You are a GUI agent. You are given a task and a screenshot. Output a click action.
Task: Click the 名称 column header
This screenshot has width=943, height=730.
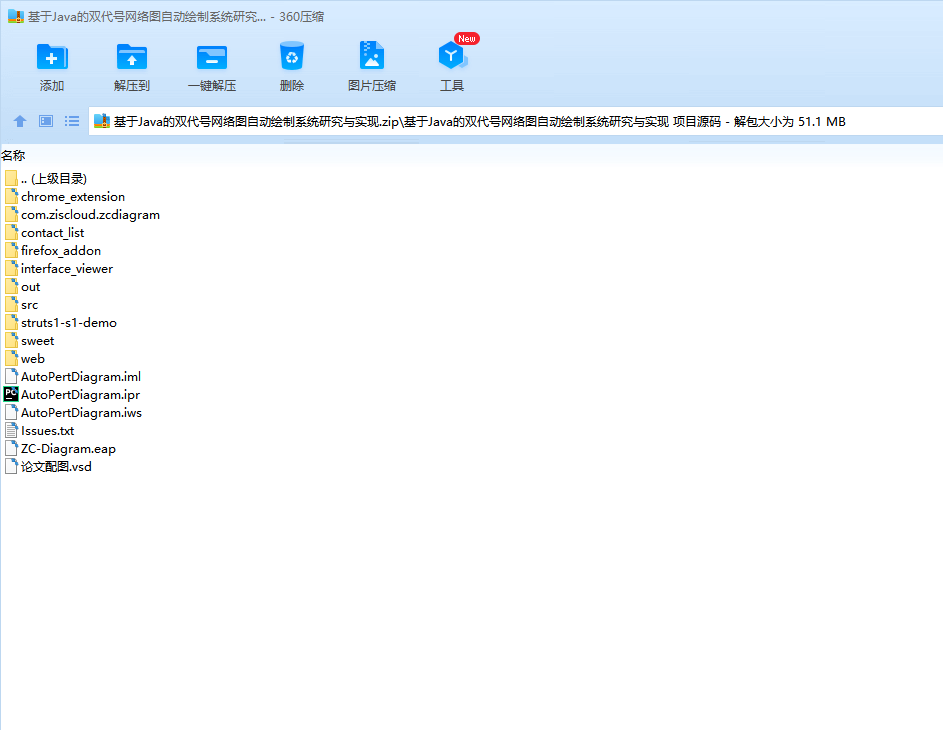click(x=13, y=156)
